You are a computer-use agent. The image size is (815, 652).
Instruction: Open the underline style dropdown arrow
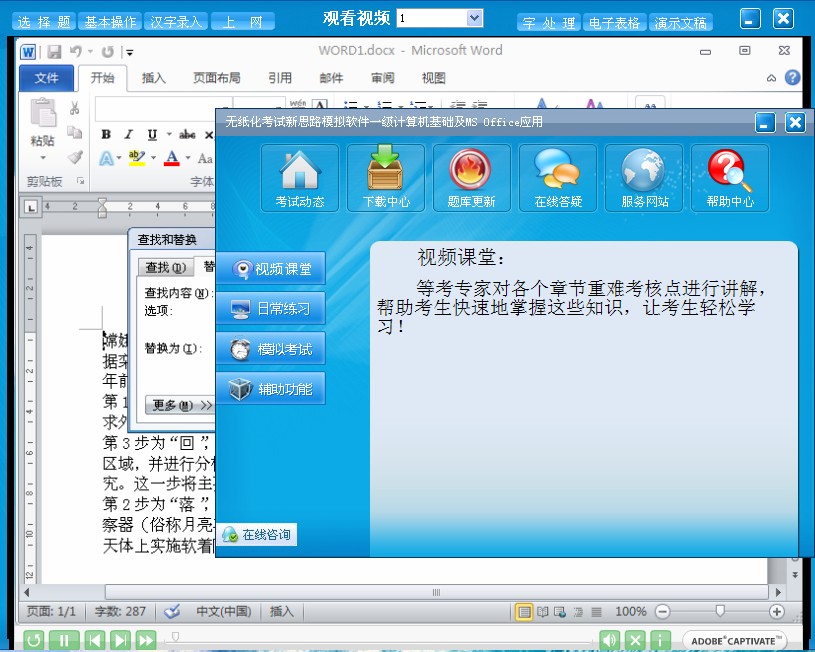click(x=169, y=135)
